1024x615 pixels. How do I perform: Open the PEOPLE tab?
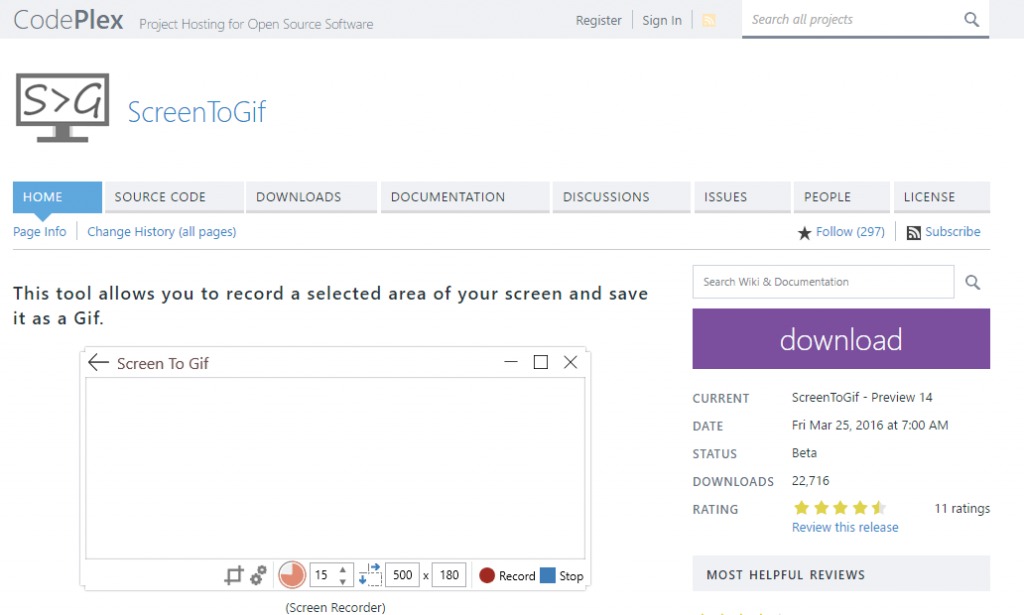pos(842,197)
